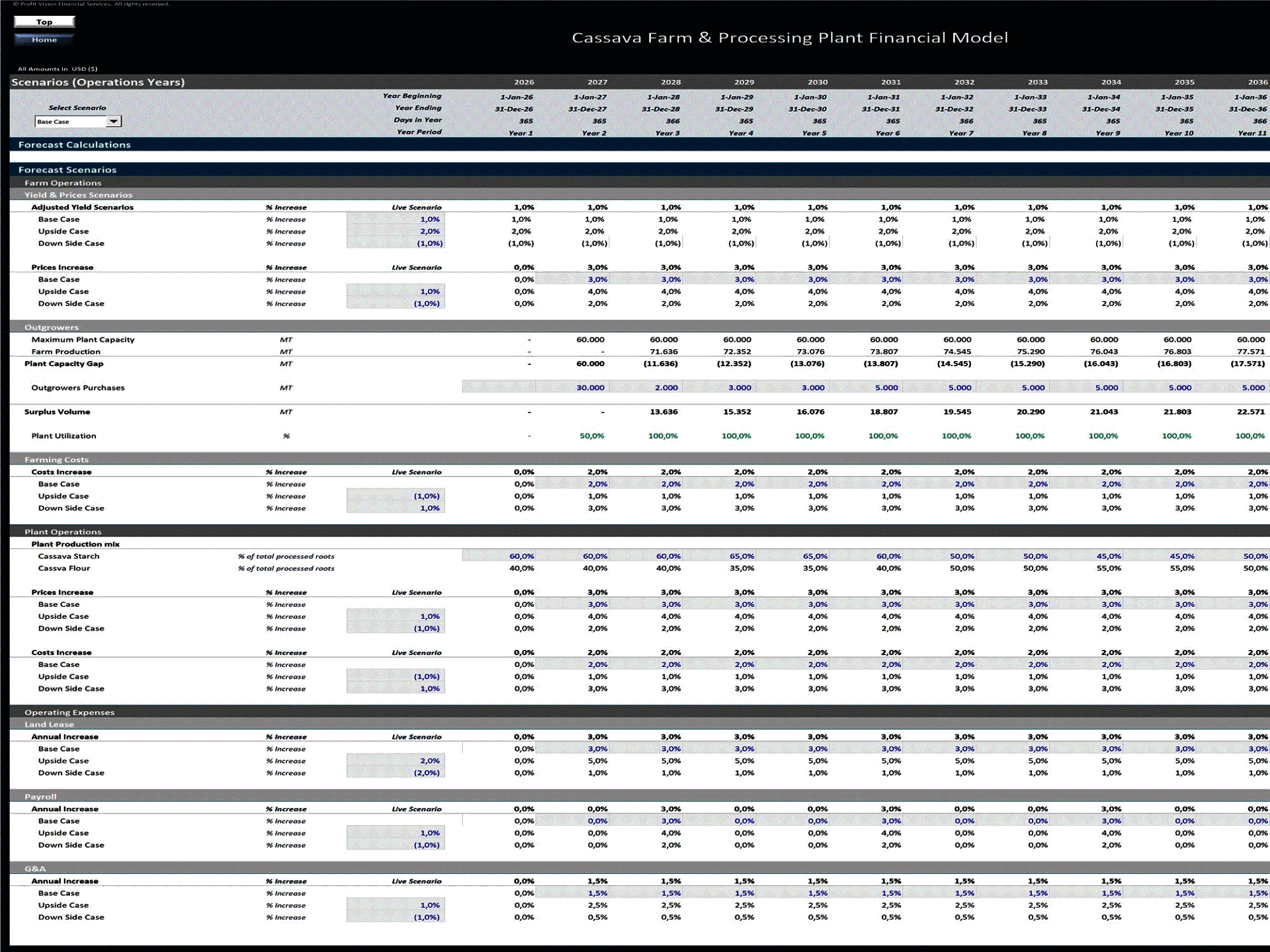Edit Payroll Down Side Case (1,0%) input
This screenshot has height=952, width=1270.
point(396,845)
